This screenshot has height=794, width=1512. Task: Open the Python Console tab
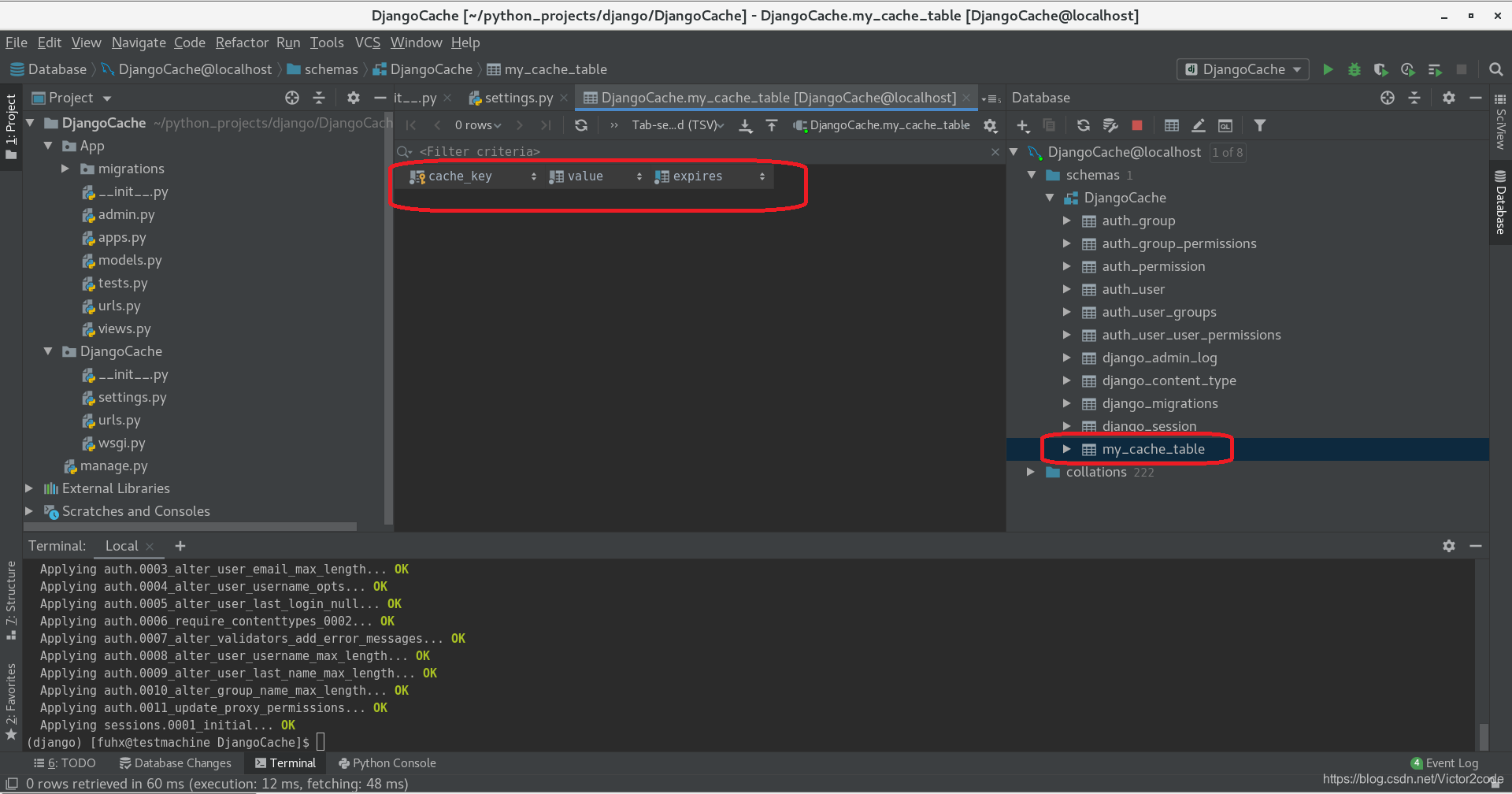coord(387,763)
